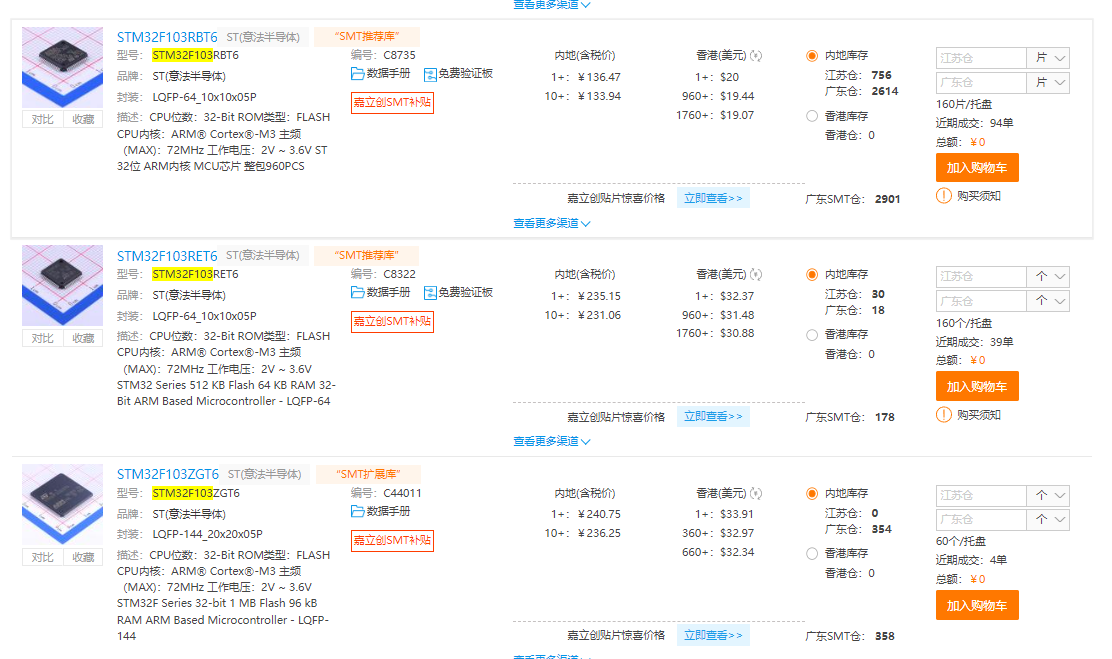Image resolution: width=1112 pixels, height=659 pixels.
Task: Open 个 unit dropdown for 广东仓 STM32F103RET6
Action: click(1048, 301)
